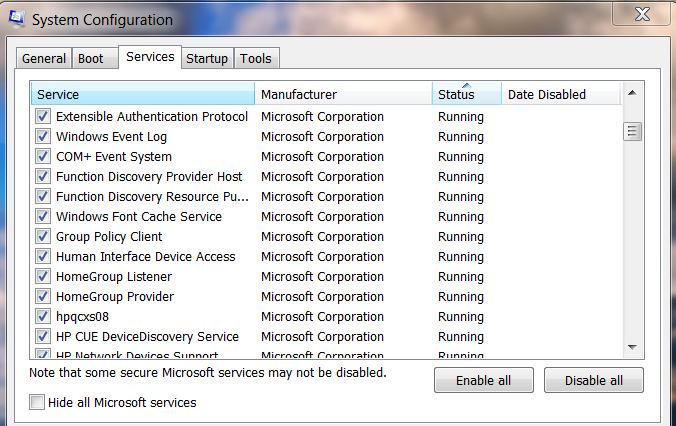This screenshot has width=676, height=426.
Task: Click the Disable all button
Action: point(594,381)
